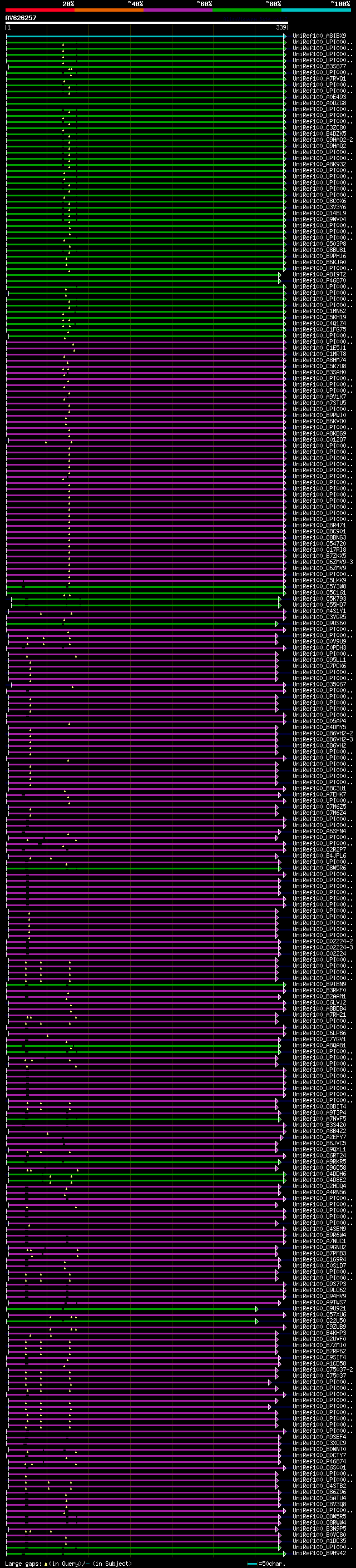The width and height of the screenshot is (356, 1568).
Task: Select label UniRef100_Q8C0X6
Action: pos(319,201)
